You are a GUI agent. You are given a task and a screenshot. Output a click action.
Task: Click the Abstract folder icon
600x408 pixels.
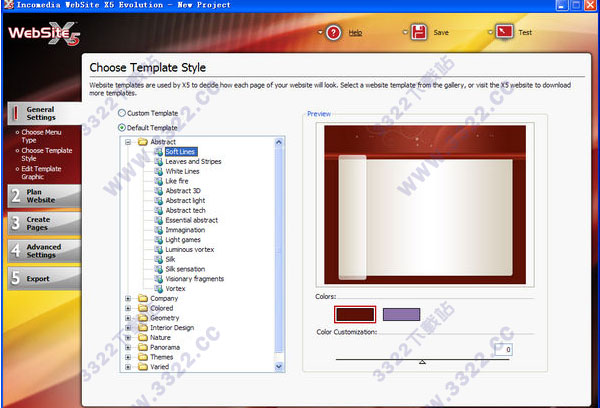click(143, 142)
